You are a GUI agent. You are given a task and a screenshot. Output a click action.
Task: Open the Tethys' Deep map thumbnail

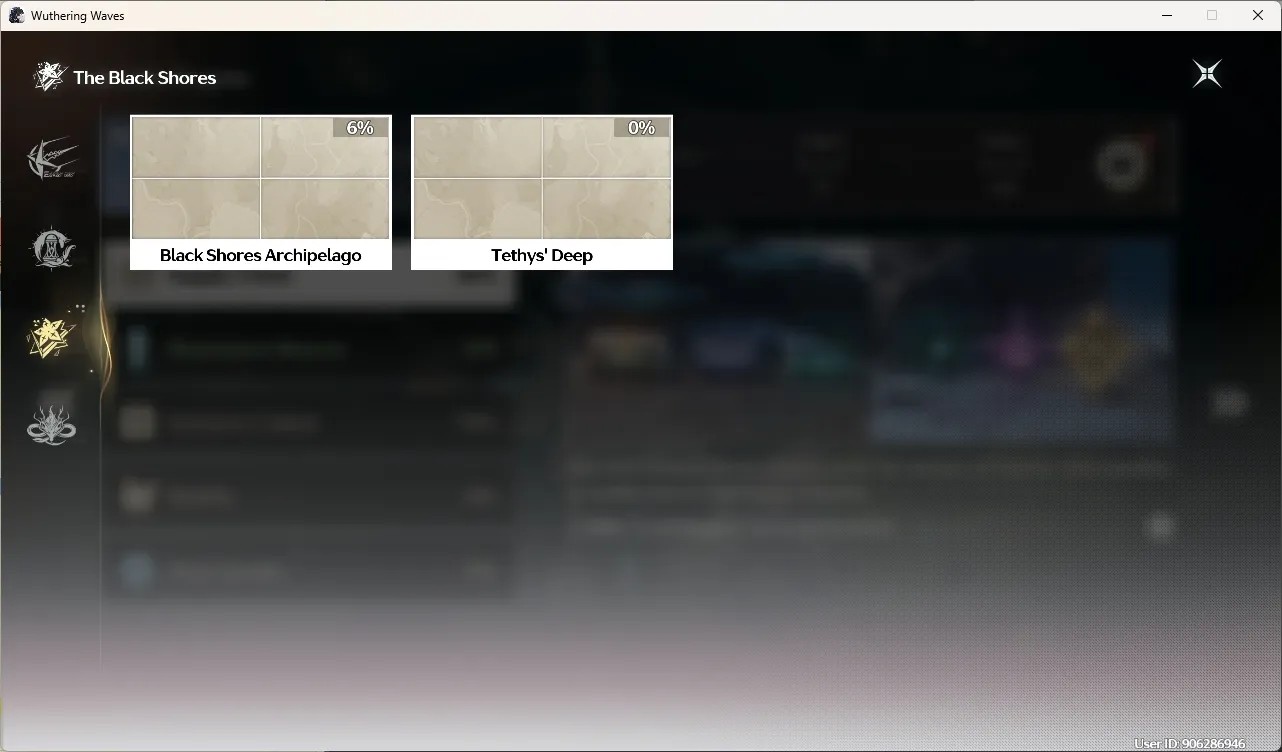coord(542,178)
